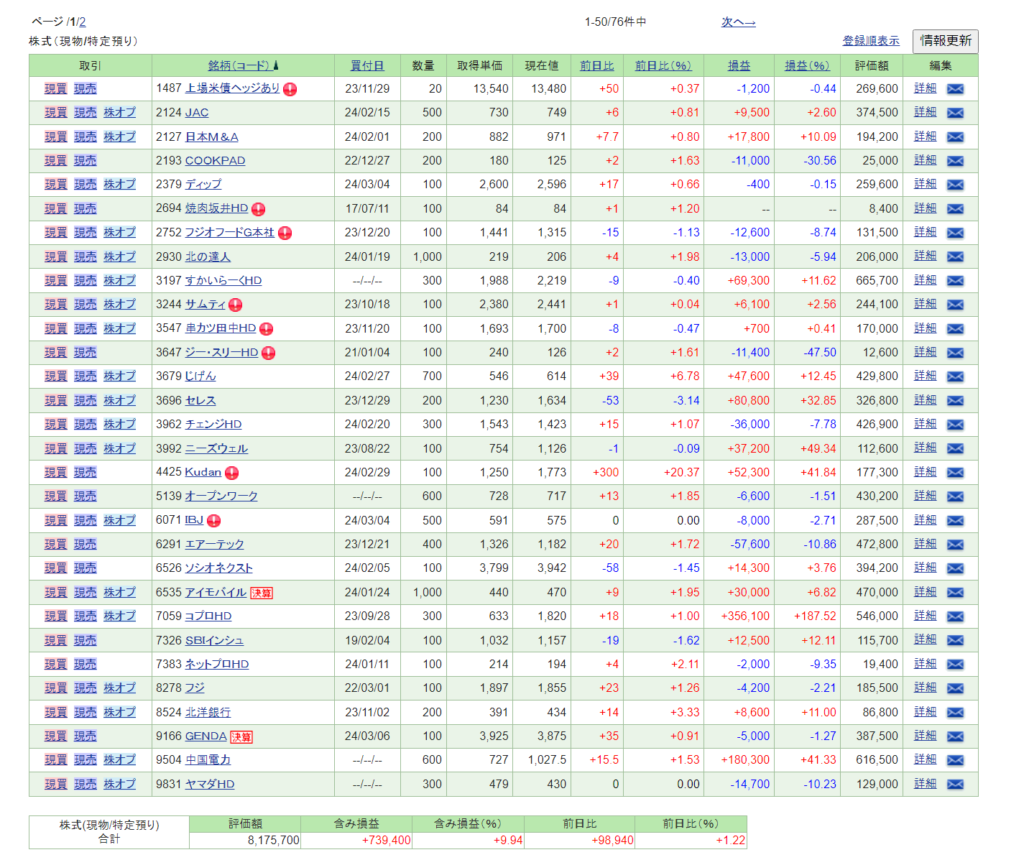Click the 決算 badge beside アイモバイル
Viewport: 1024px width, 860px height.
(261, 593)
